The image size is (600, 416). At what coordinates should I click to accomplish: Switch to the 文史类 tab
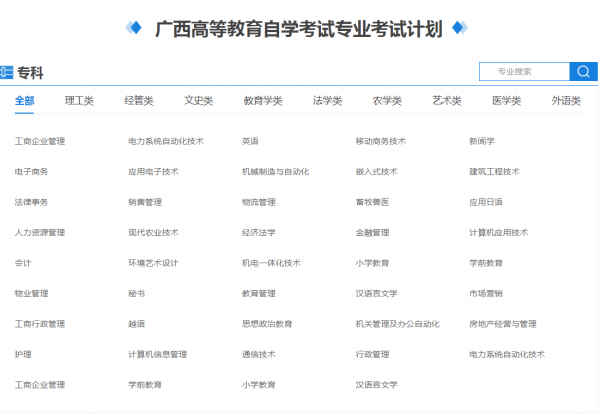199,101
